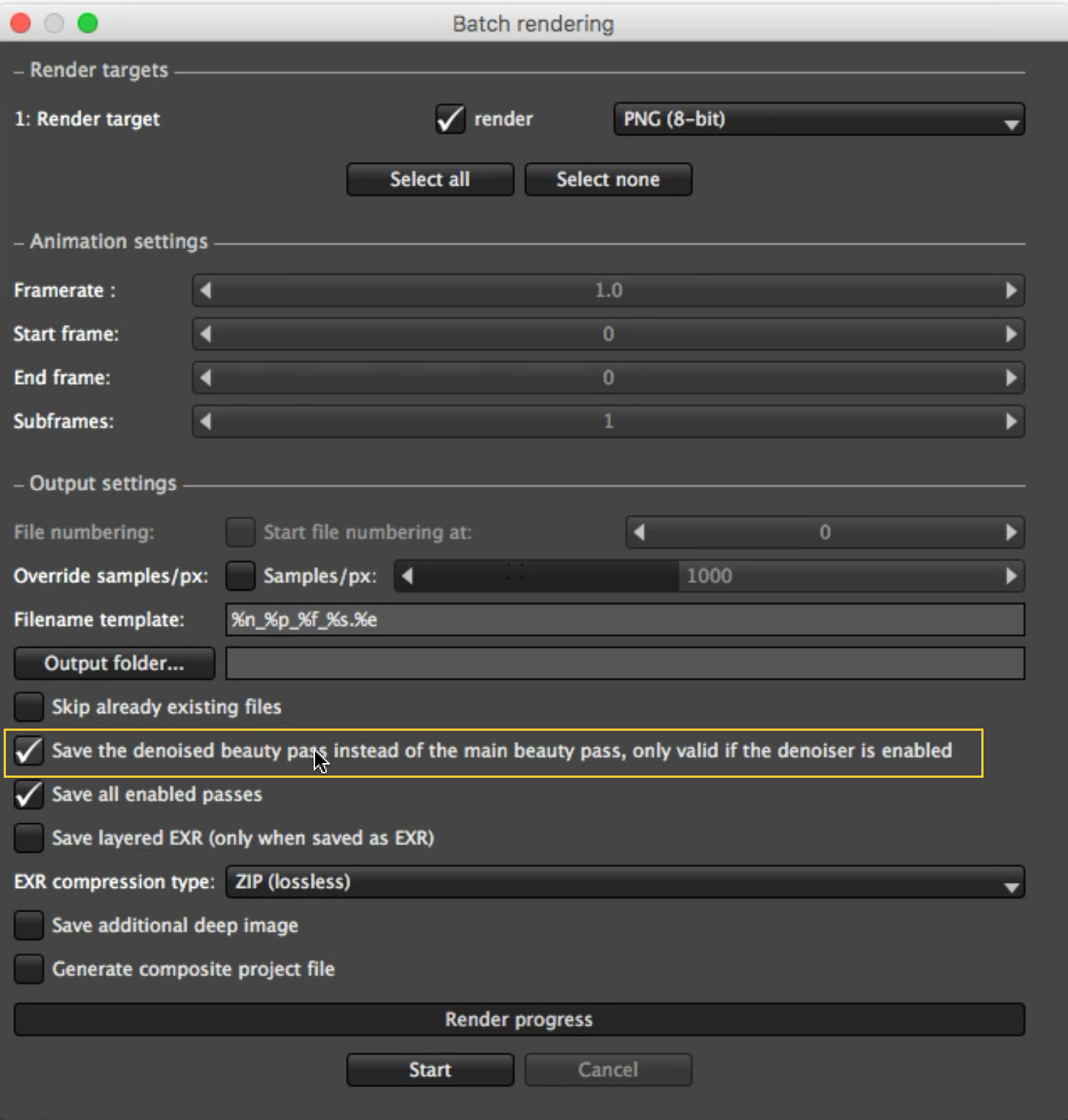Increase Framerate with the right arrow
The image size is (1068, 1120).
pyautogui.click(x=1011, y=290)
